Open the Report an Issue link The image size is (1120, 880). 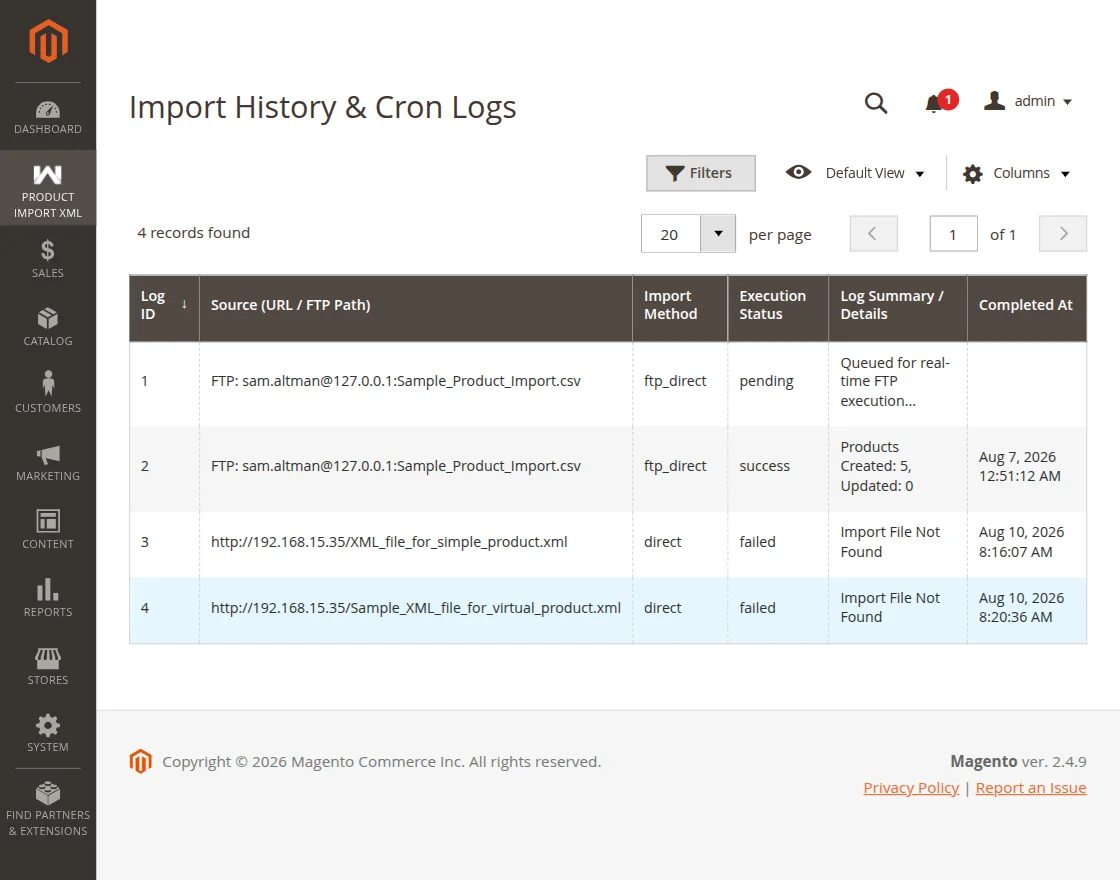pos(1031,788)
